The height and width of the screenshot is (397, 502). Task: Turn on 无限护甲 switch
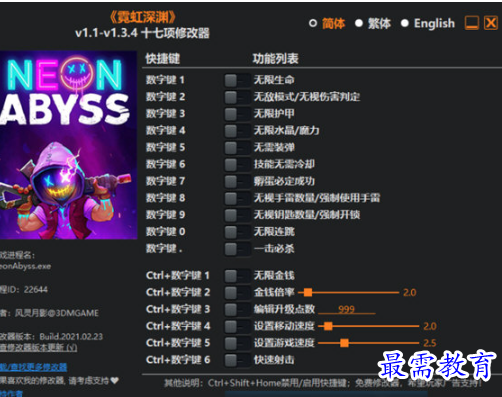tap(237, 114)
